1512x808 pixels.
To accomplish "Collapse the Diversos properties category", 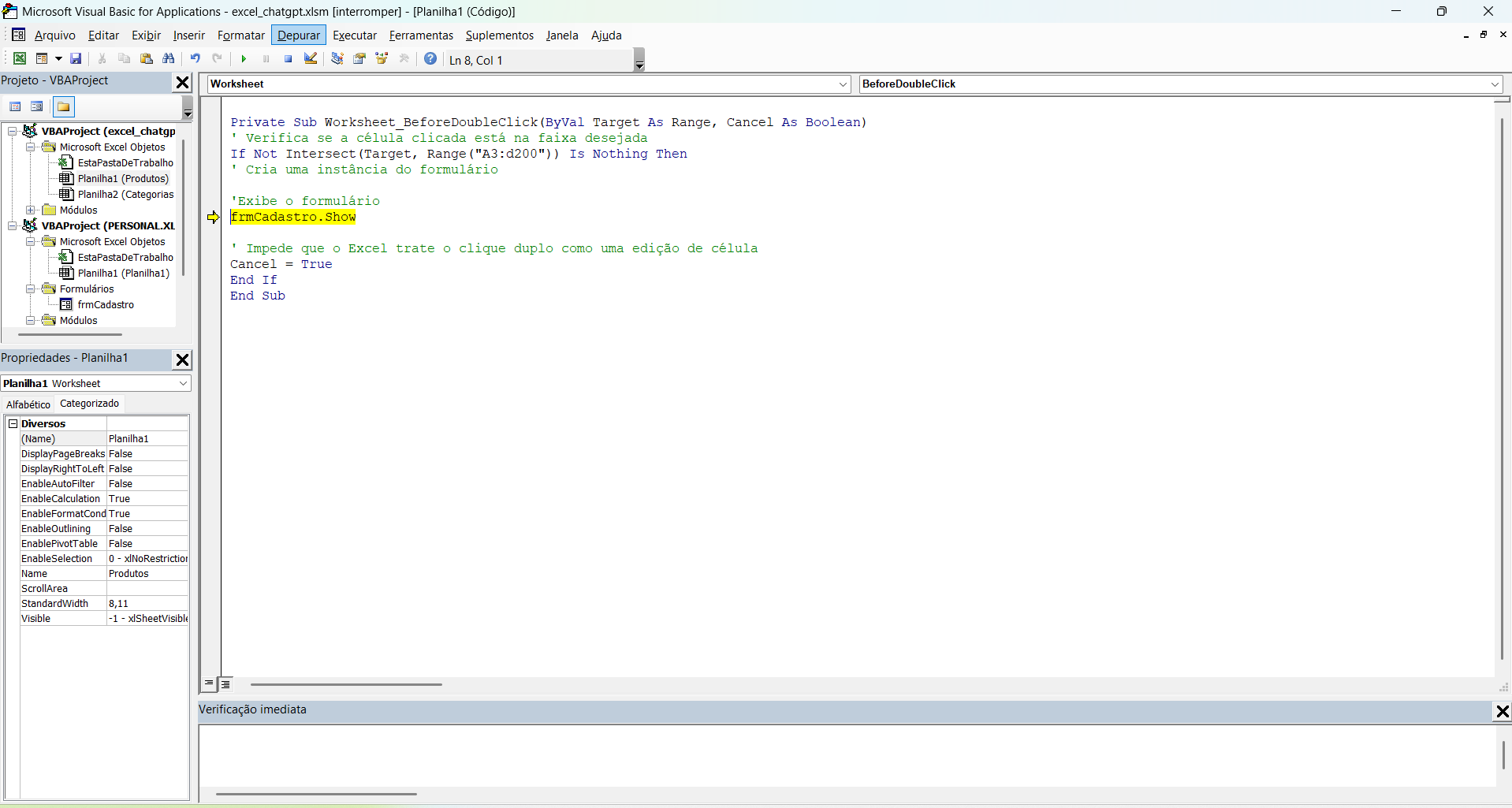I will tap(13, 423).
